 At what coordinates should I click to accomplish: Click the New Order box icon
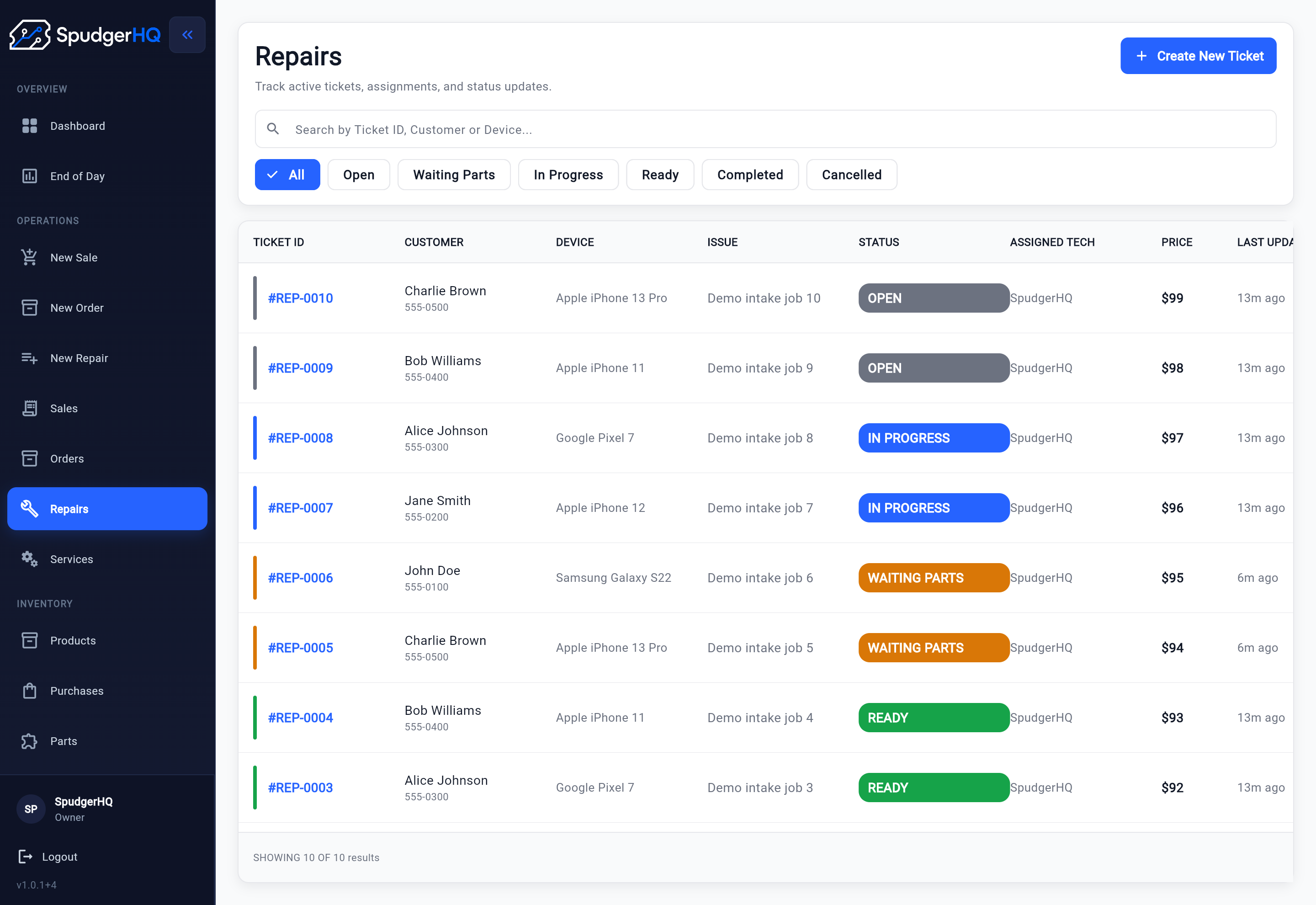[29, 308]
